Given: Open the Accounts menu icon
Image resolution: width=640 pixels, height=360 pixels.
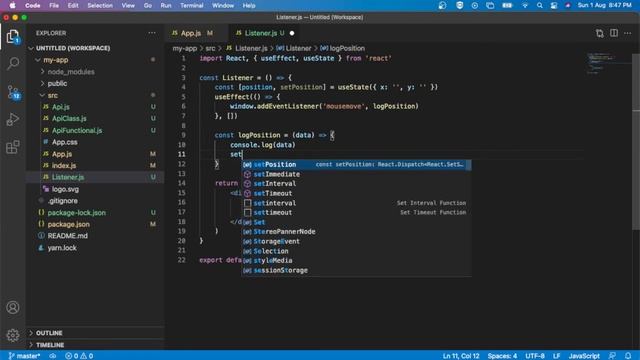Looking at the screenshot, I should pyautogui.click(x=13, y=307).
